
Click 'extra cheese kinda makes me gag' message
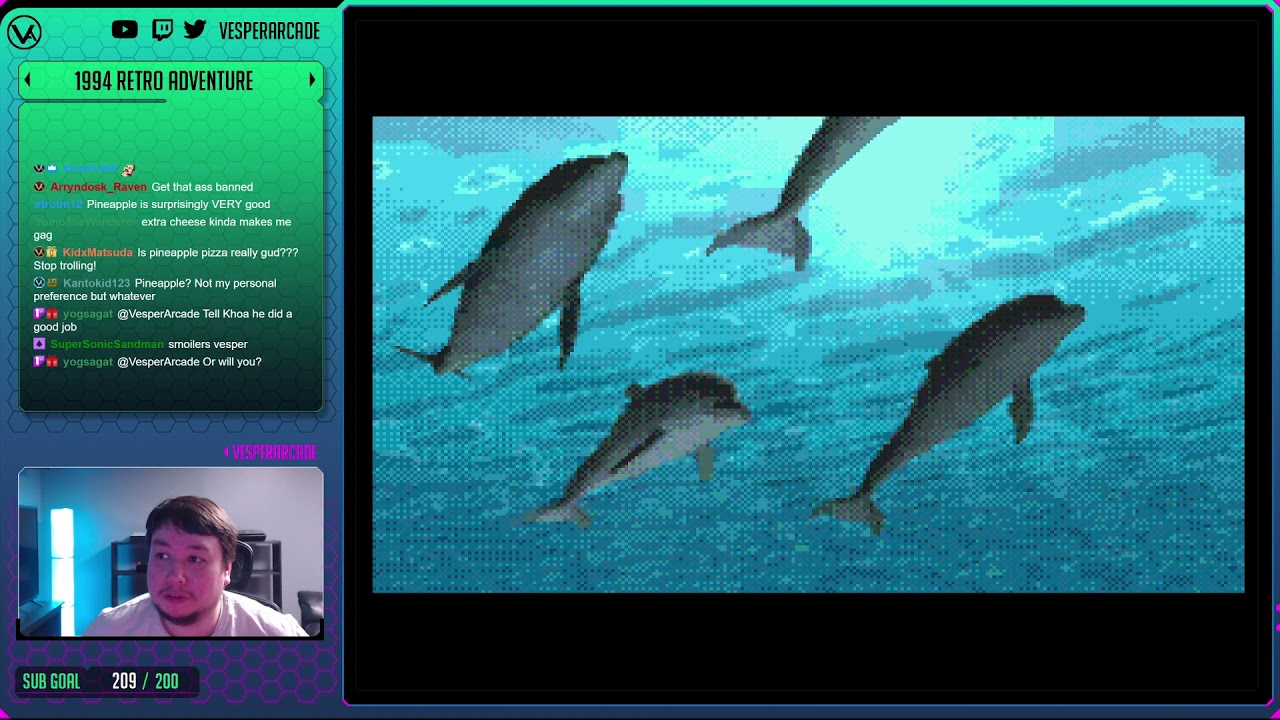click(x=162, y=228)
